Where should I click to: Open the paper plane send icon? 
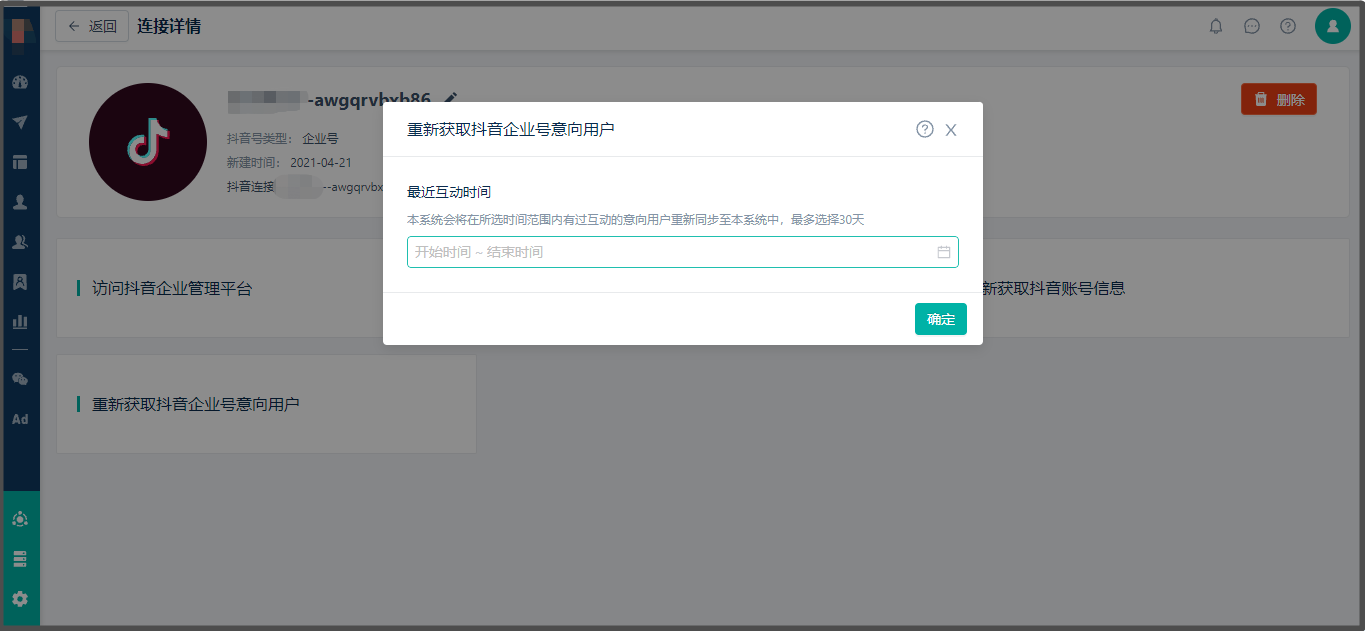point(20,122)
